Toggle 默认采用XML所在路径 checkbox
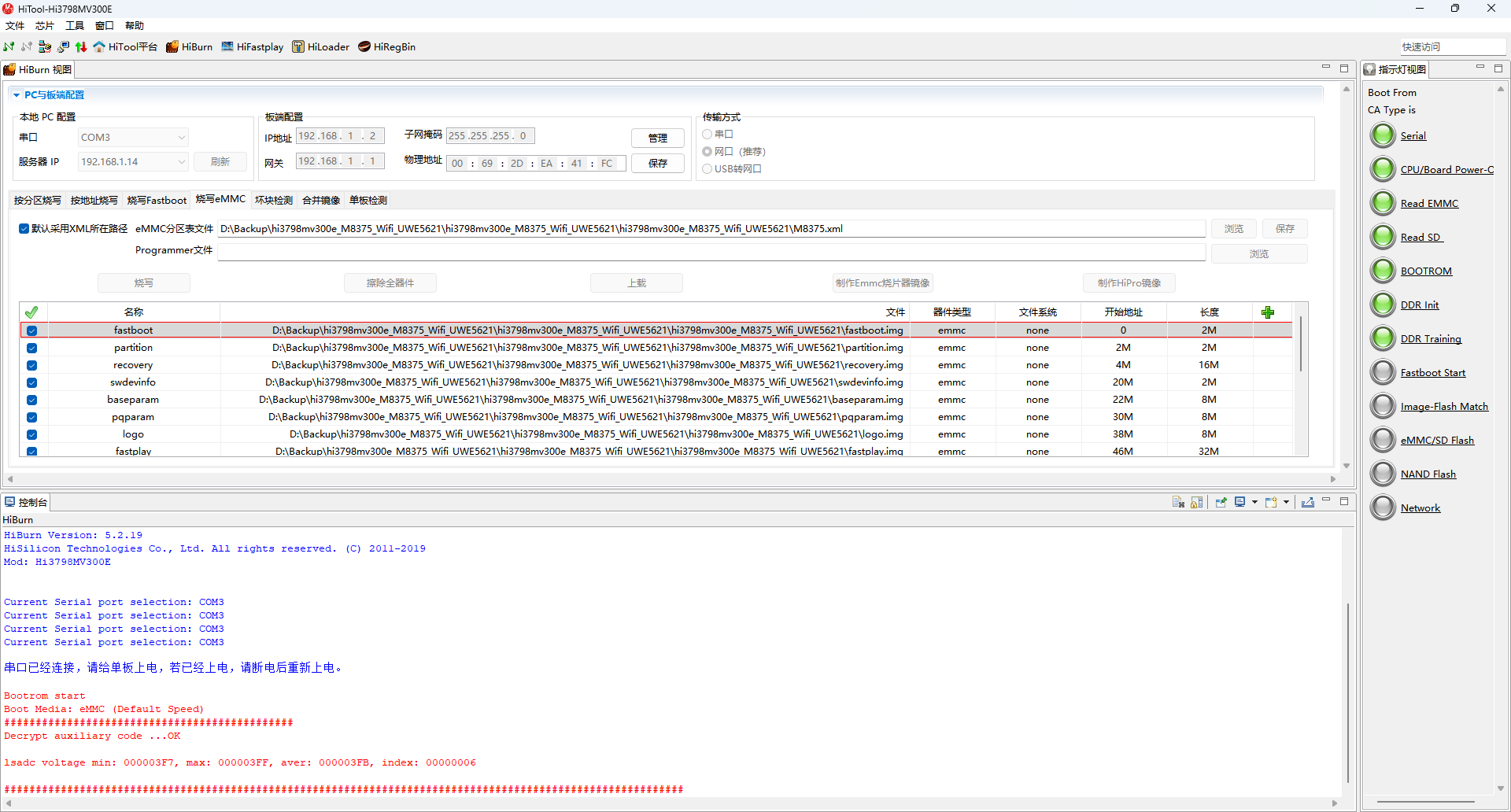 24,229
